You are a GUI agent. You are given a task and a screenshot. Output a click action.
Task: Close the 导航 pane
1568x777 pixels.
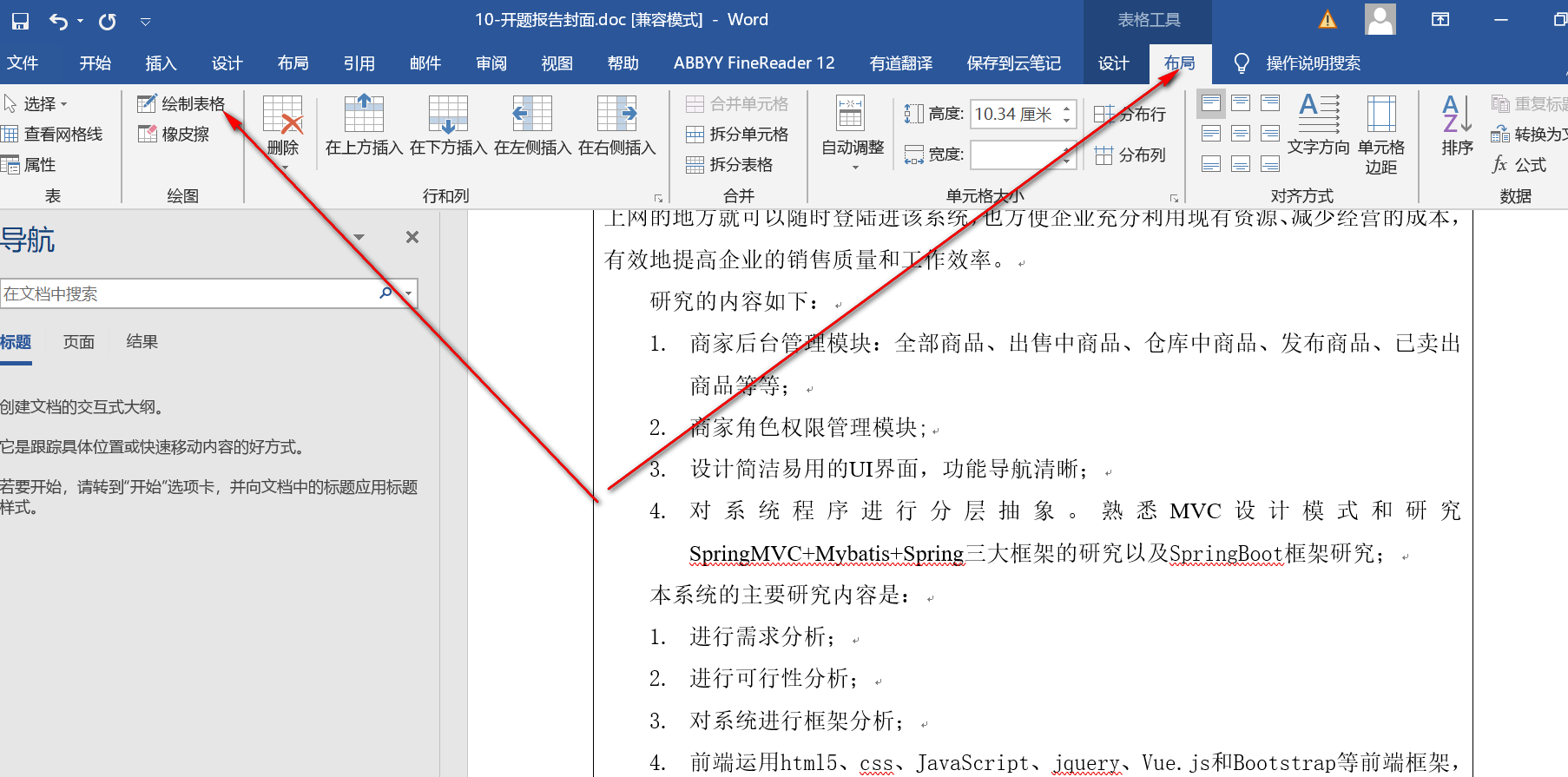click(412, 237)
